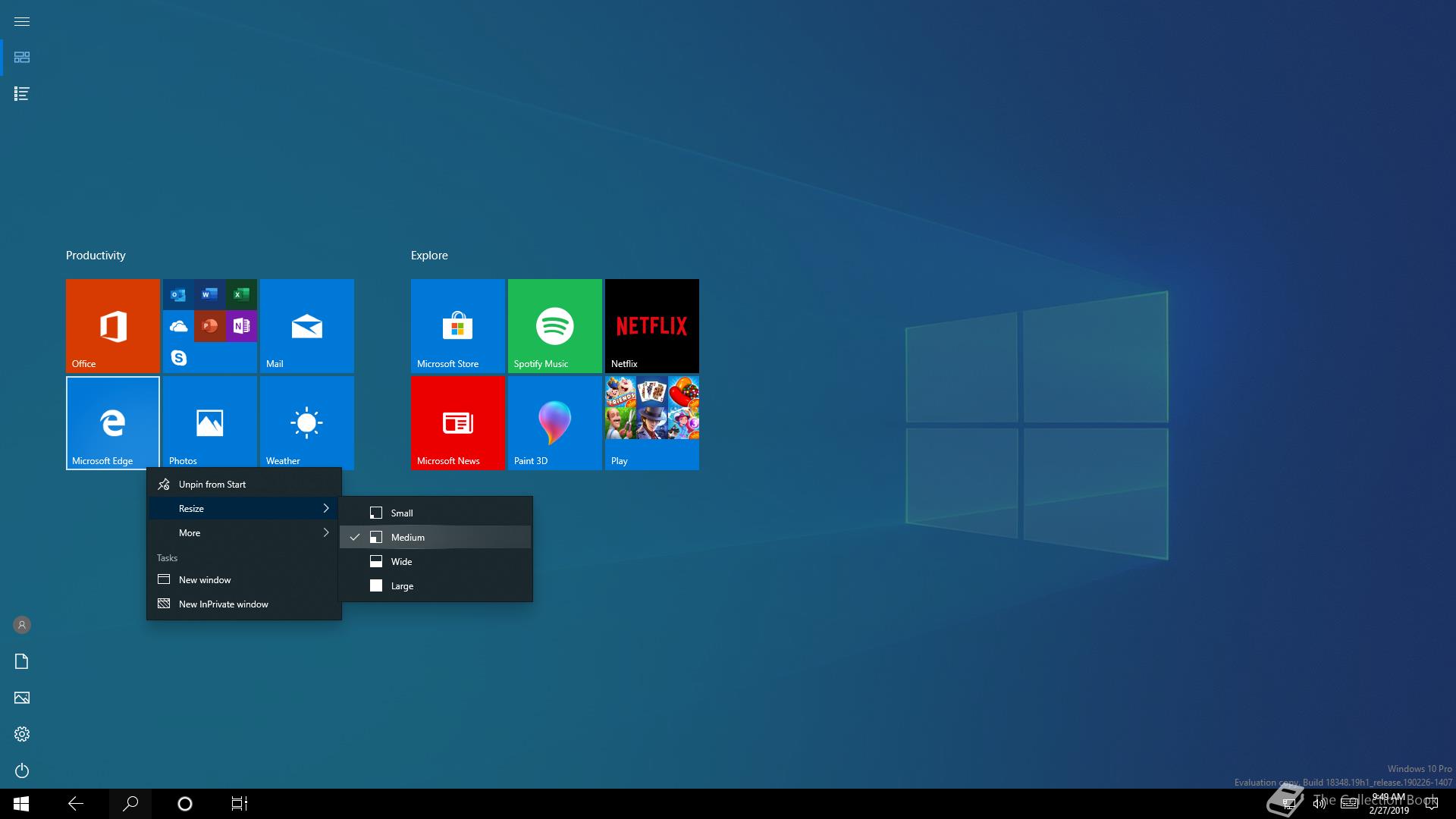Open the Power options button
The height and width of the screenshot is (819, 1456).
[22, 770]
